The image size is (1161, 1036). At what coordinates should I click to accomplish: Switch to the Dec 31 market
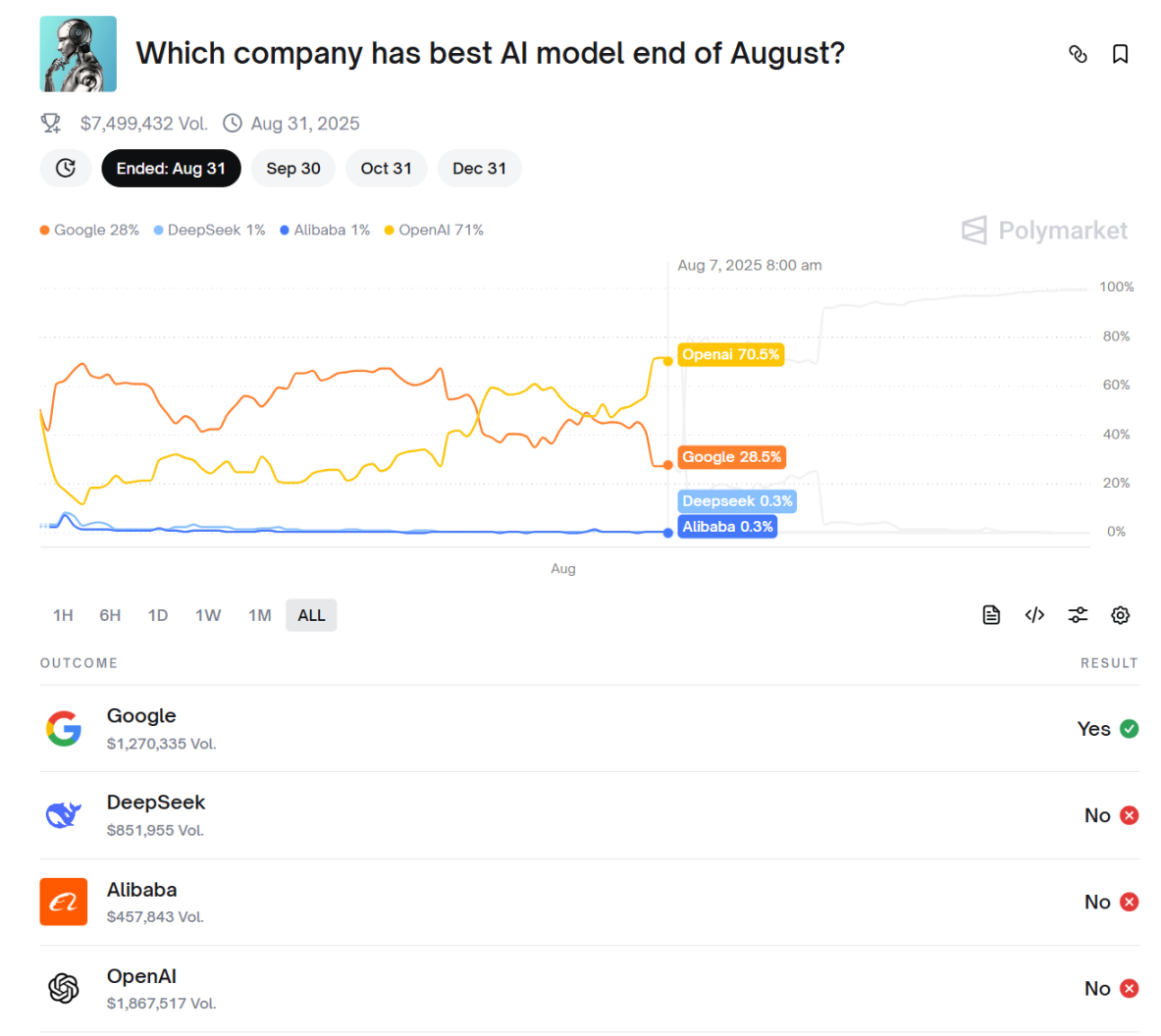click(479, 168)
